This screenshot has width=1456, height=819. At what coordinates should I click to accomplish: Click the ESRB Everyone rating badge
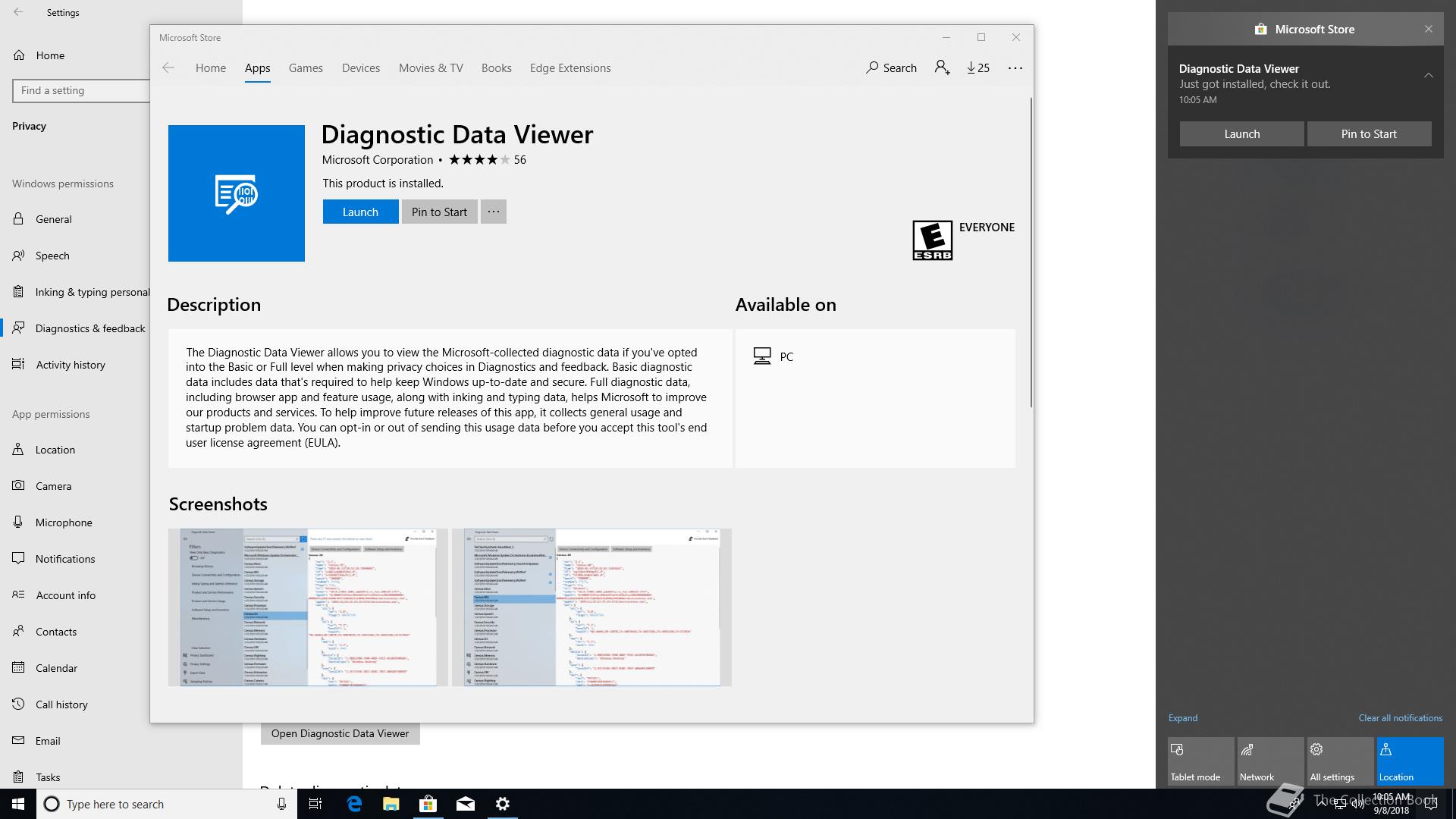pyautogui.click(x=932, y=240)
